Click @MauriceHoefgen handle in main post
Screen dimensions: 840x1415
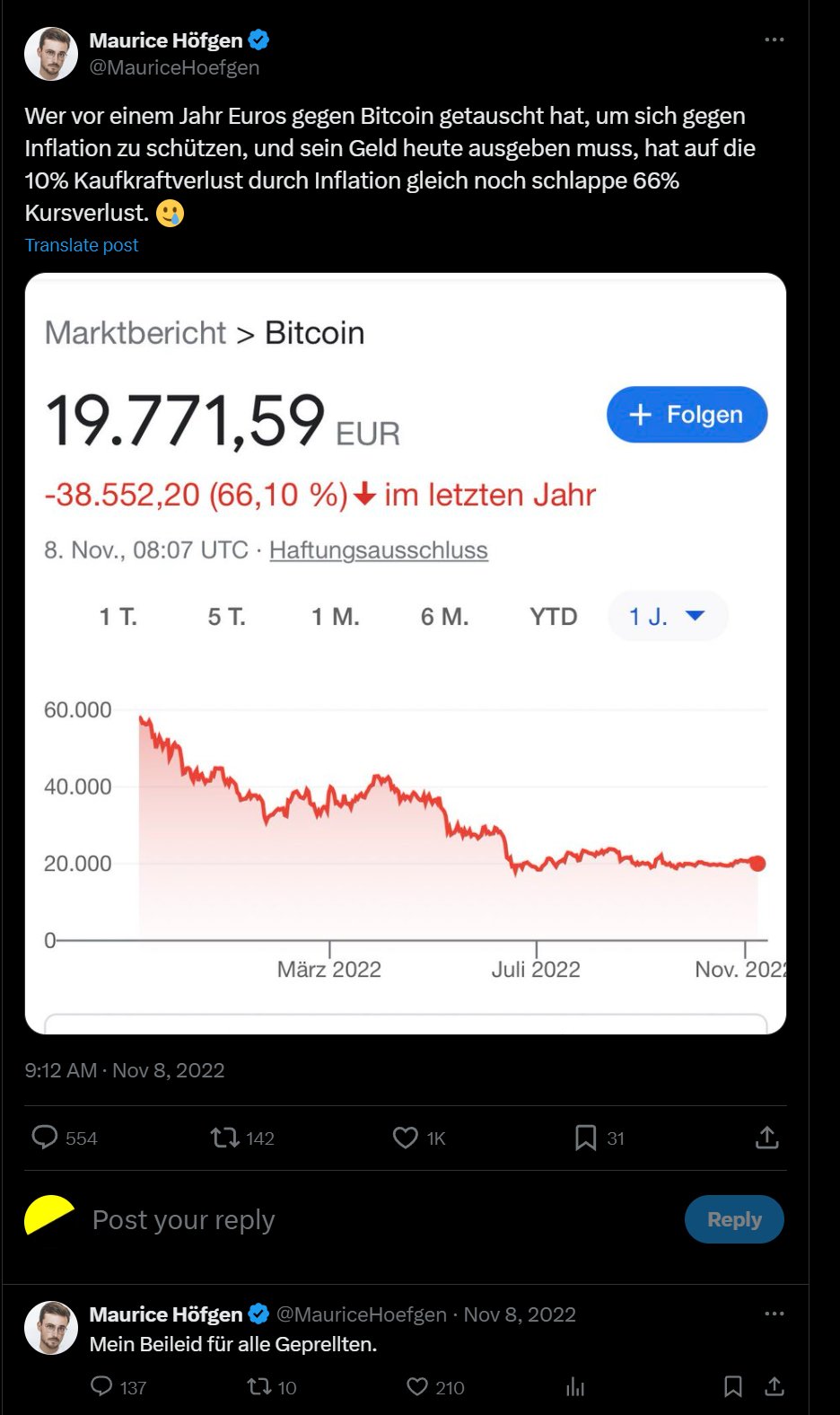[x=174, y=67]
